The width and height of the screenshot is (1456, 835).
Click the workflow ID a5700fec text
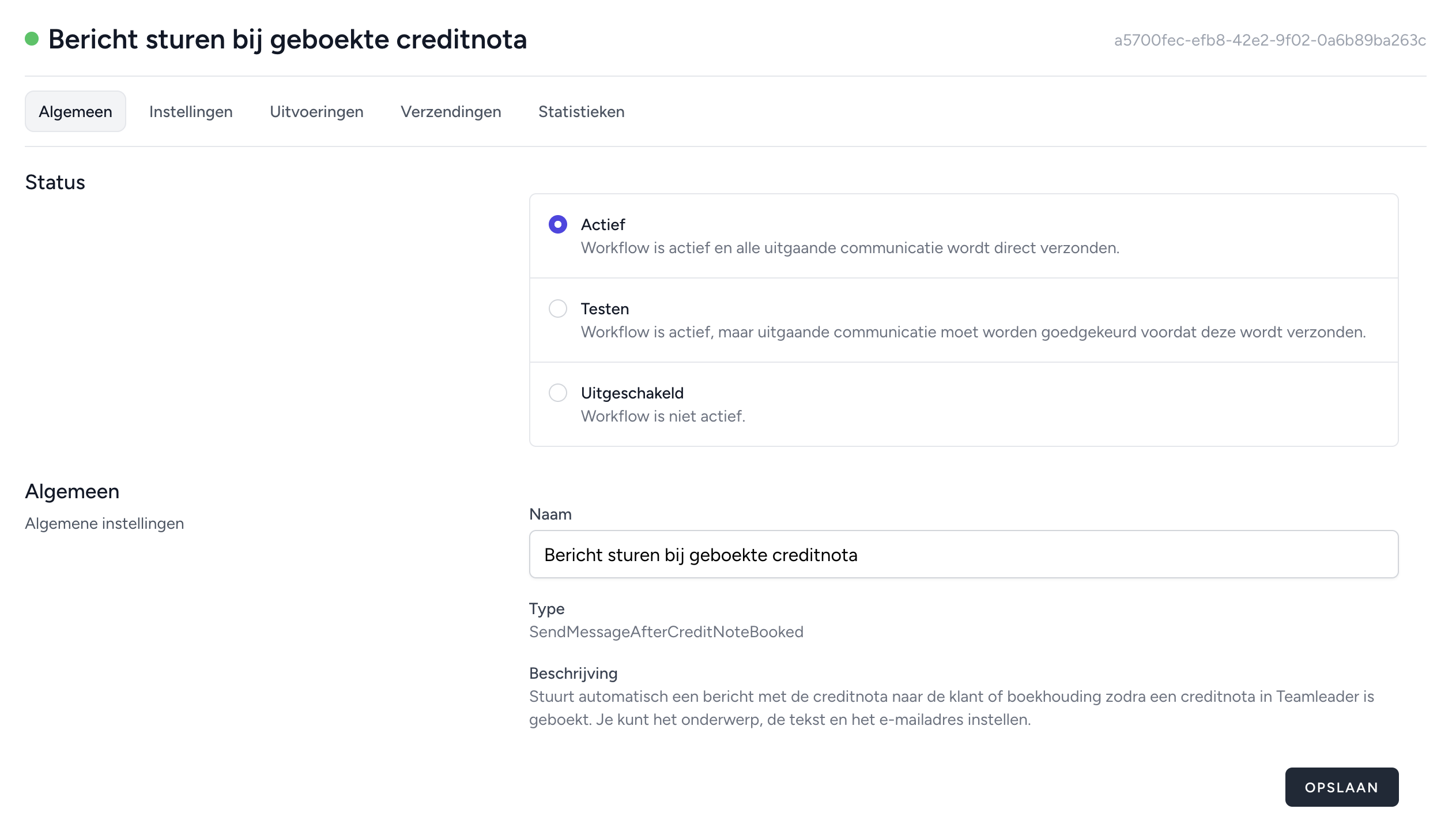tap(1270, 40)
